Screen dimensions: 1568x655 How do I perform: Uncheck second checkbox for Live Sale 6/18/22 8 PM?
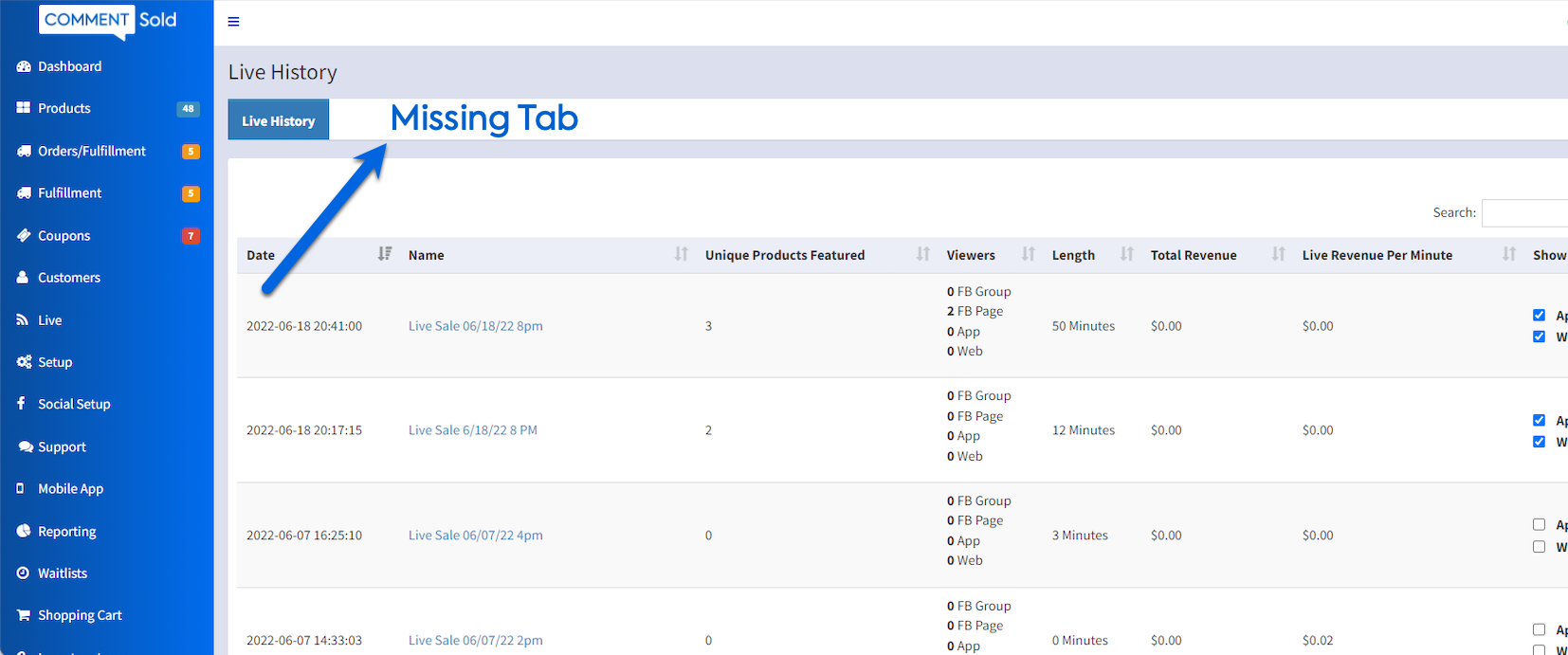[x=1539, y=442]
